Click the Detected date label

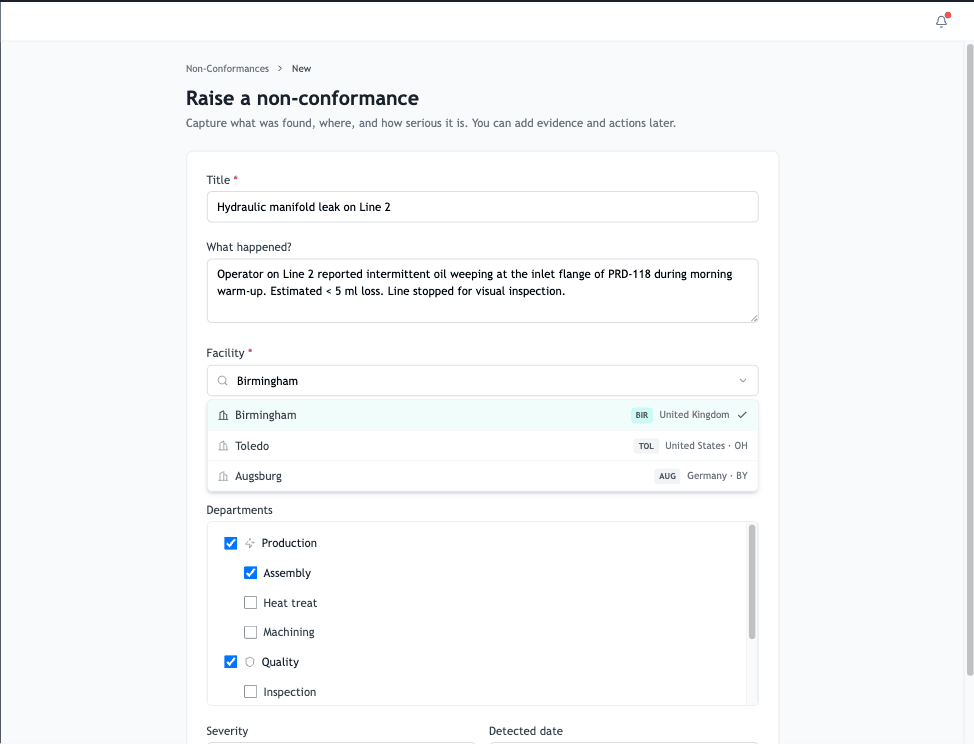point(526,731)
